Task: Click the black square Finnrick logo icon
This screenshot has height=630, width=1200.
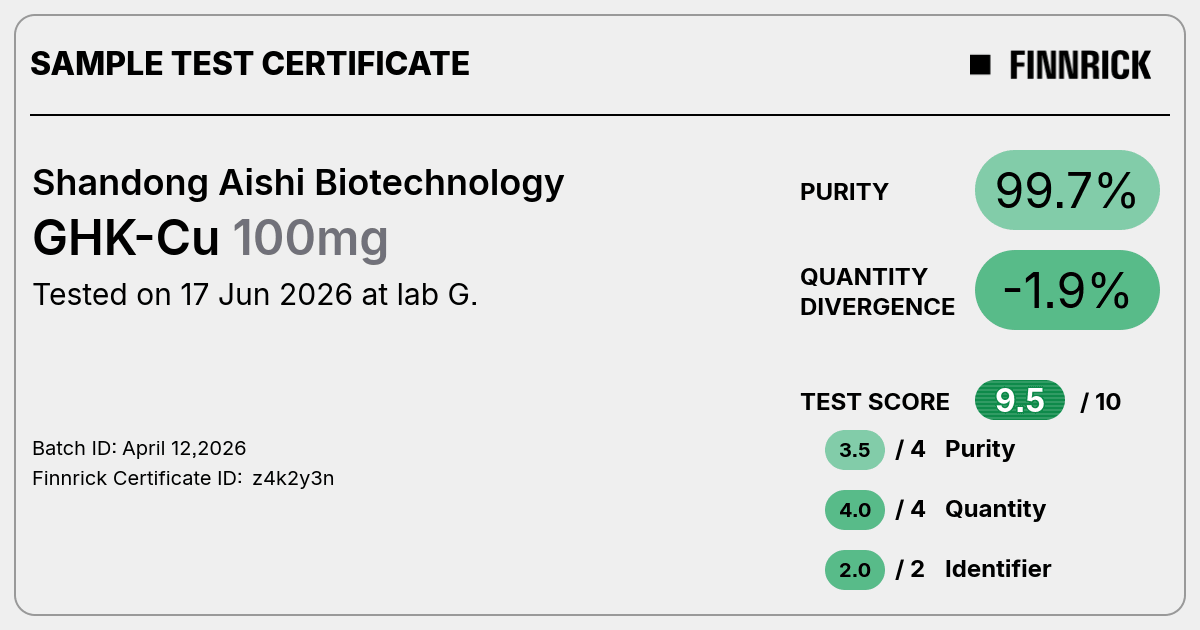Action: [x=980, y=65]
